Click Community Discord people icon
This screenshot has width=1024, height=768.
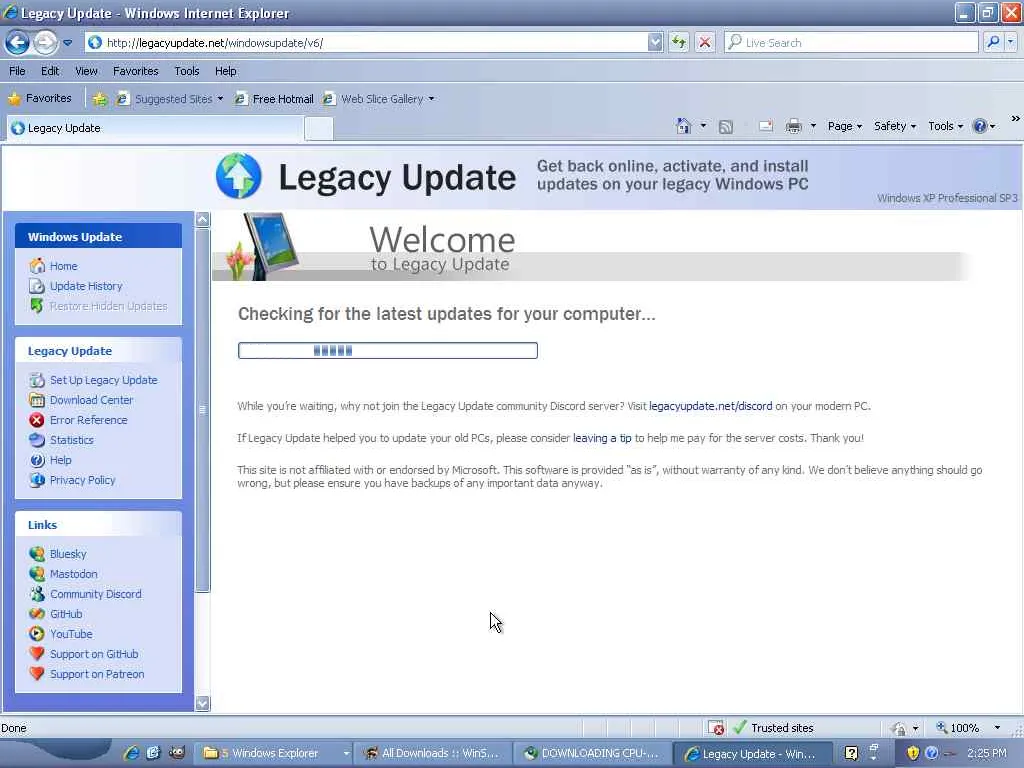[37, 594]
